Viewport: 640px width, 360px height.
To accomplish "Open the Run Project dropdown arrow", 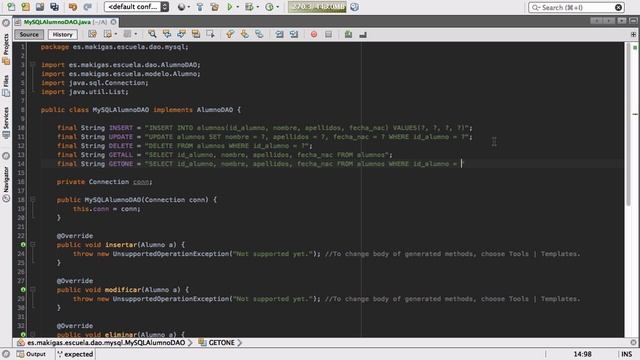I will tap(238, 7).
